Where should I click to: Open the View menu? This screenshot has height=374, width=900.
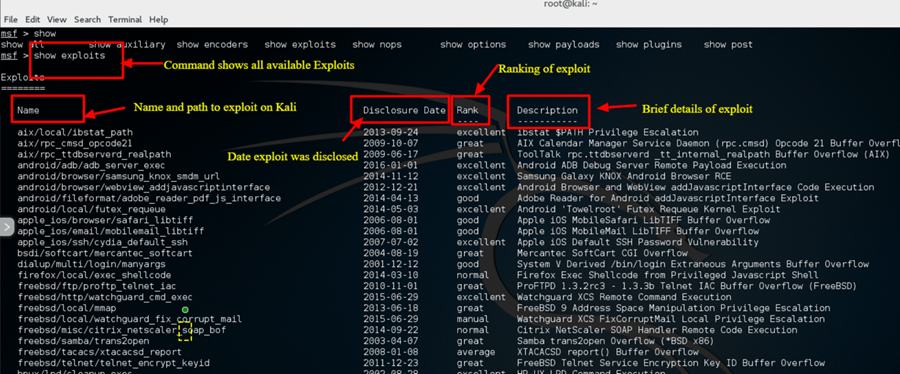57,20
